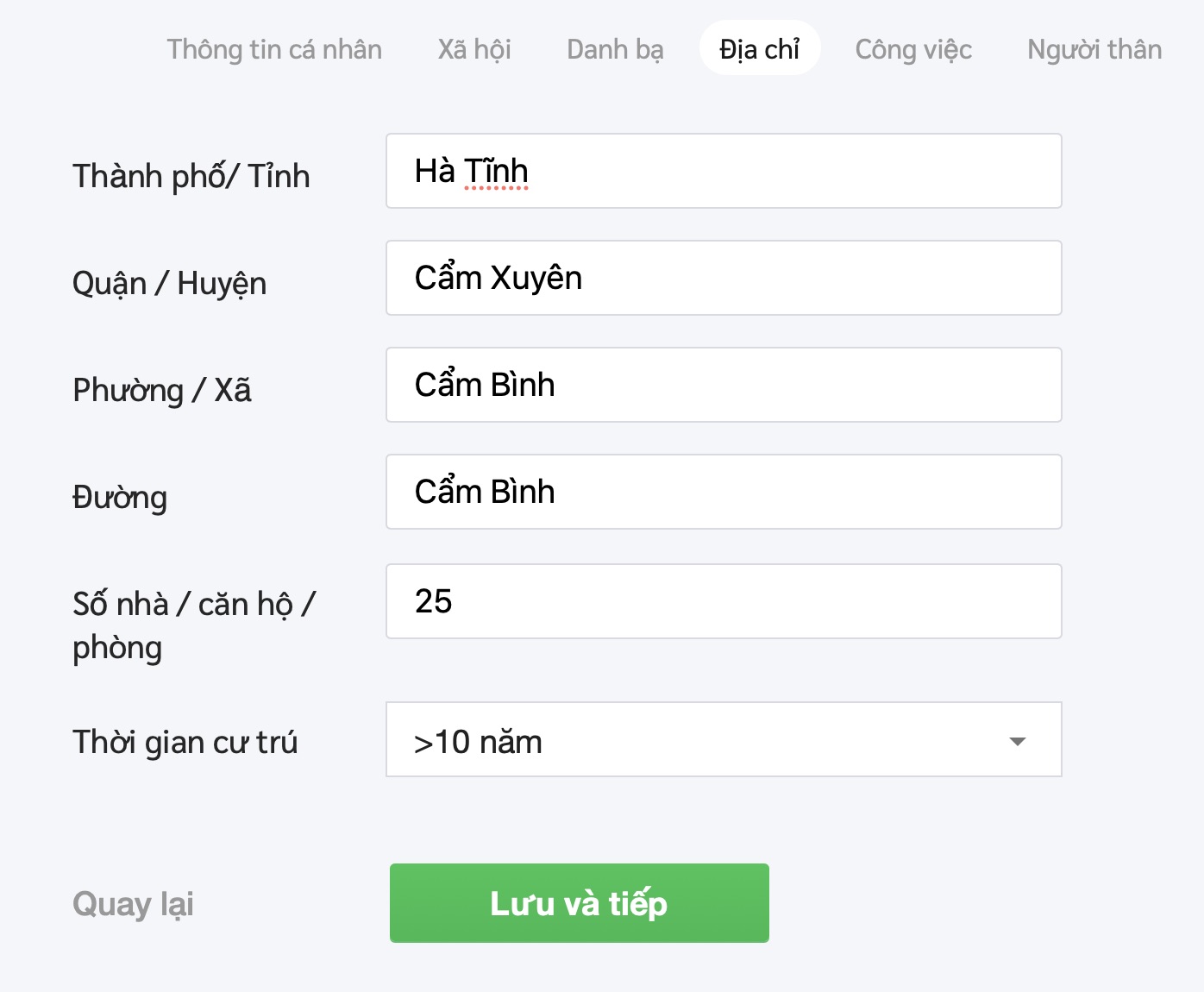Switch to the Người thân tab
The image size is (1204, 992).
pos(1094,49)
